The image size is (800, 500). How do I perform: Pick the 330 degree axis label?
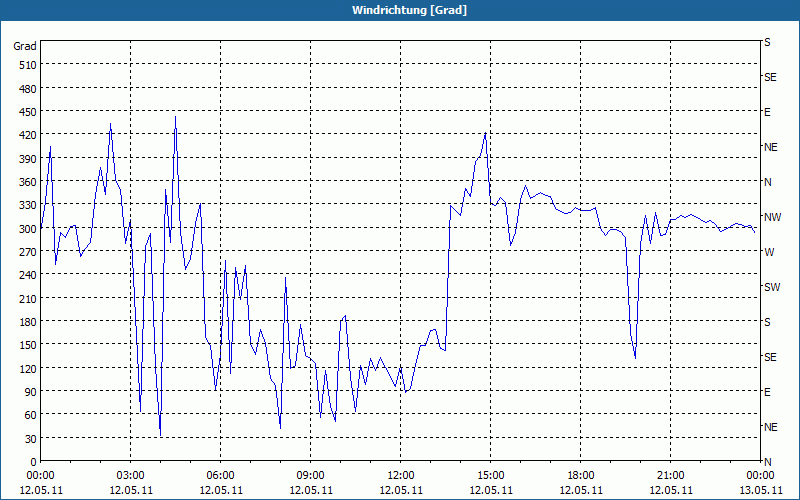(x=28, y=205)
